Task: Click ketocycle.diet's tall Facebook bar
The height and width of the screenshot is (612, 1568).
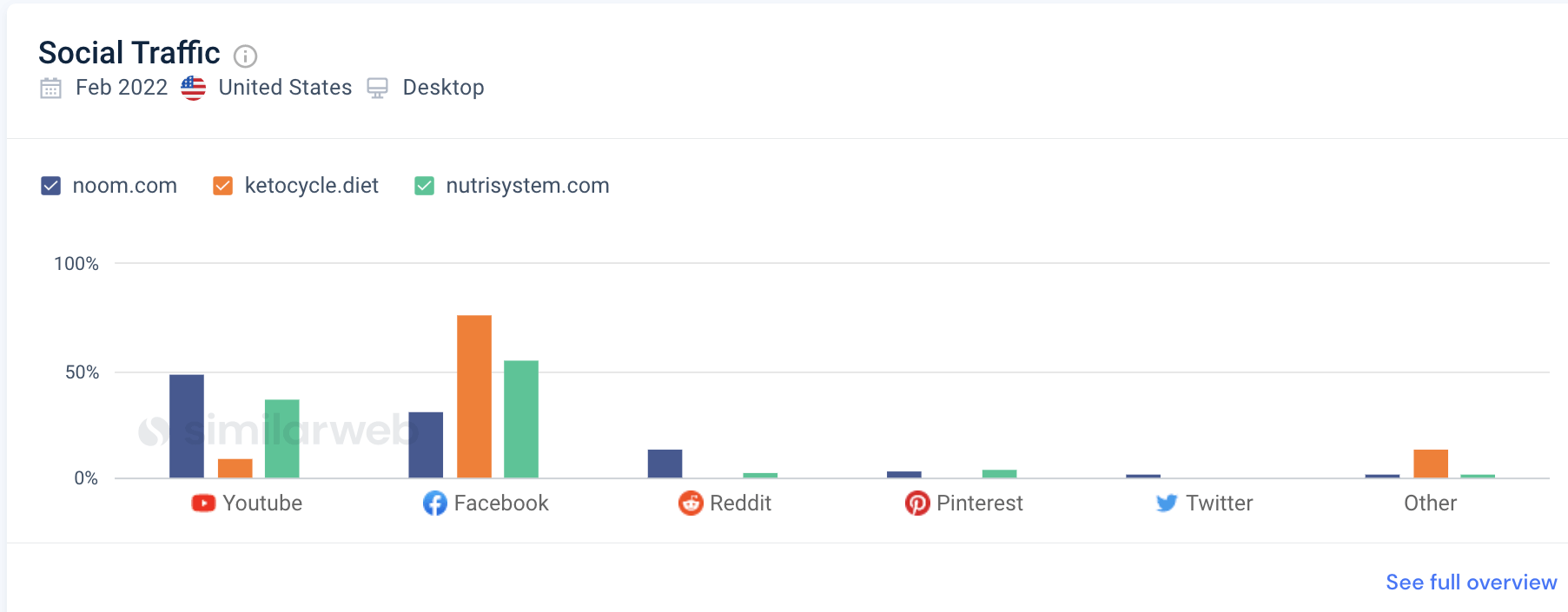Action: pos(474,395)
